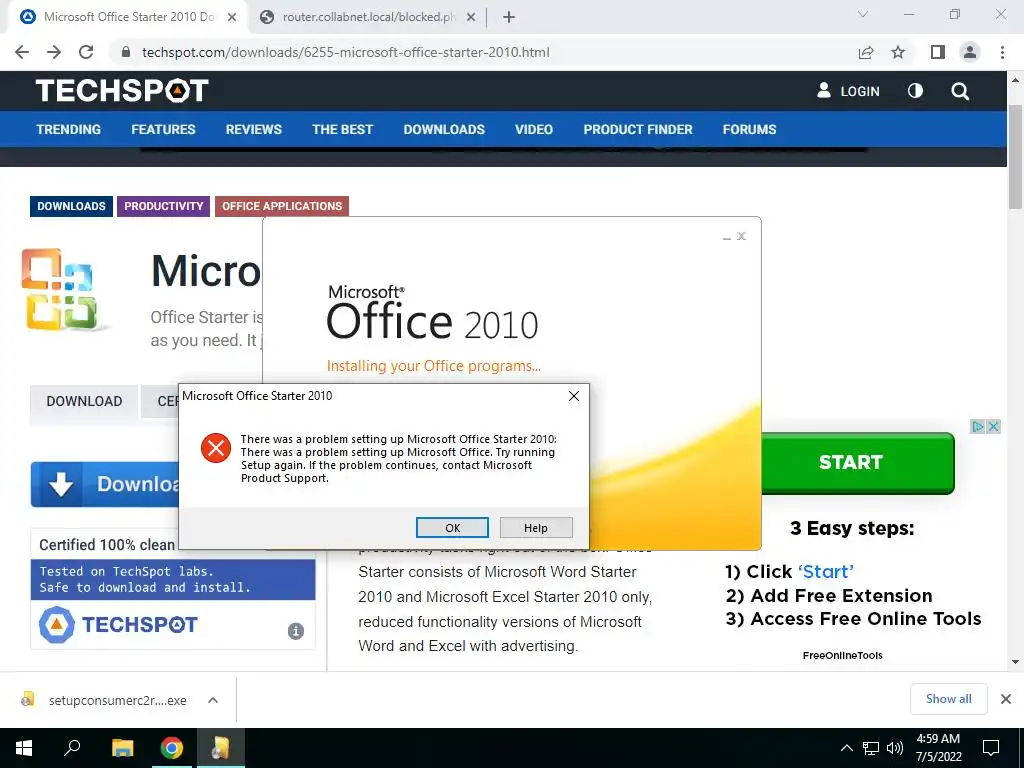1024x768 pixels.
Task: Click the padlock site info icon
Action: click(x=126, y=52)
